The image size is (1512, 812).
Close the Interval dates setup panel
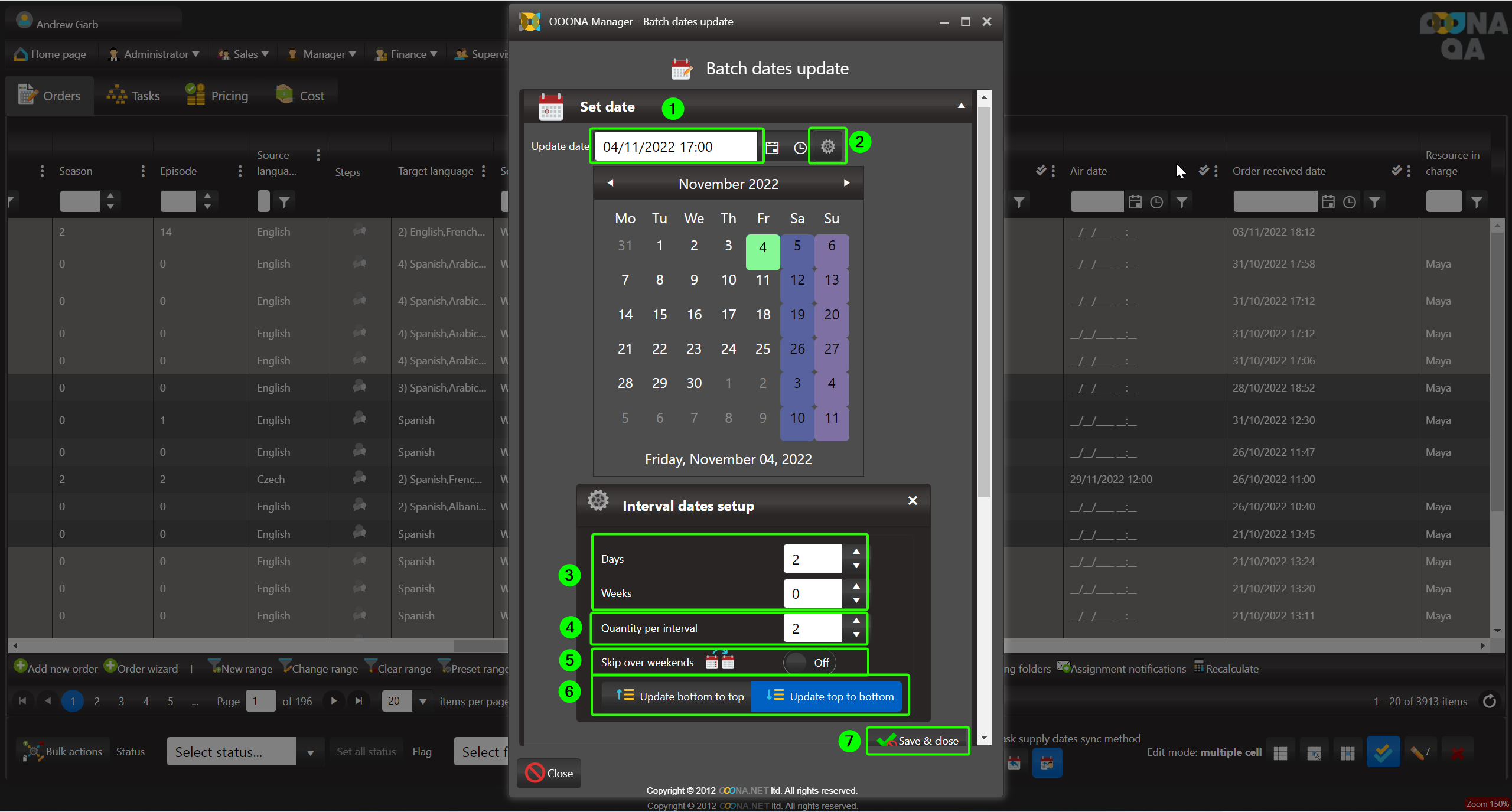click(913, 501)
